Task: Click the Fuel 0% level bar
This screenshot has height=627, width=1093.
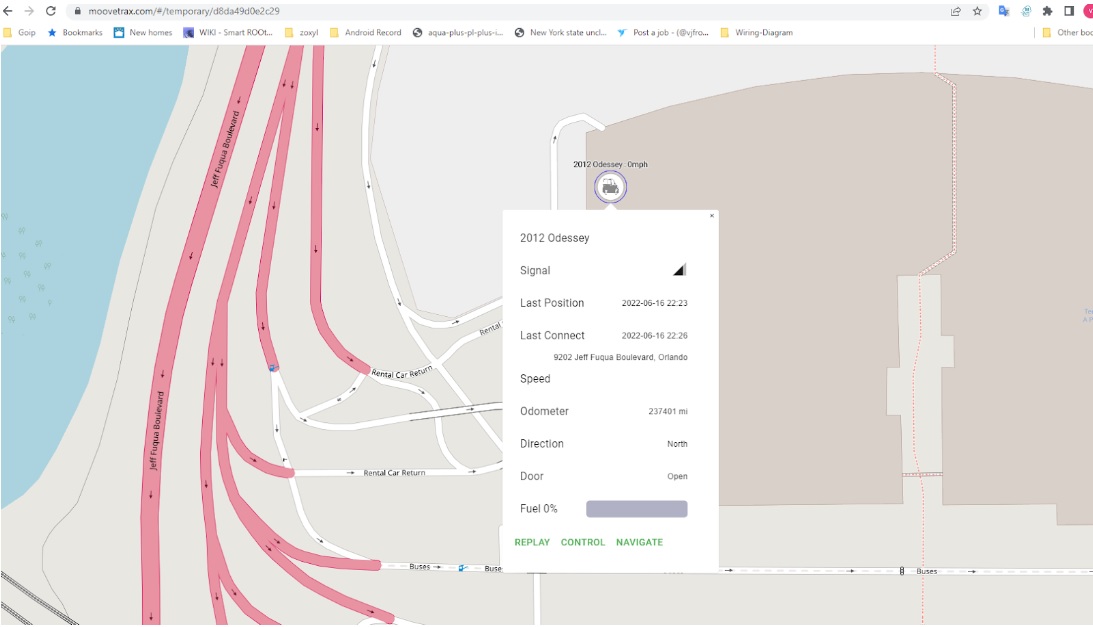Action: pyautogui.click(x=636, y=509)
